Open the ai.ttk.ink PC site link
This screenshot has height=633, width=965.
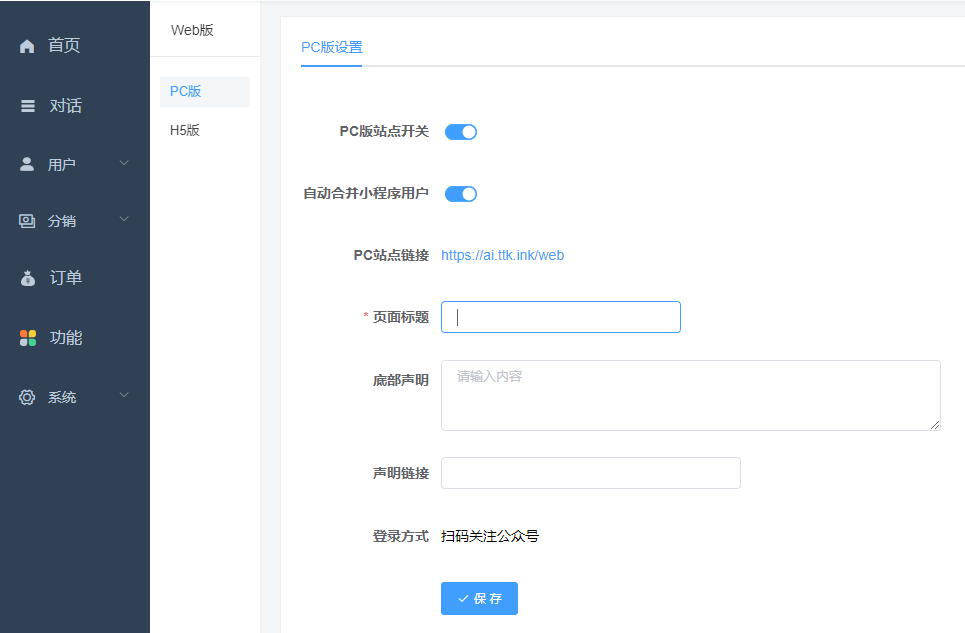[503, 255]
